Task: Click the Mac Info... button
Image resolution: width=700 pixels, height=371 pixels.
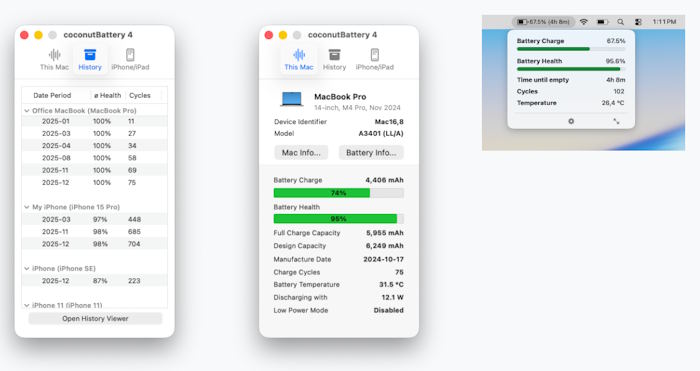Action: point(301,153)
